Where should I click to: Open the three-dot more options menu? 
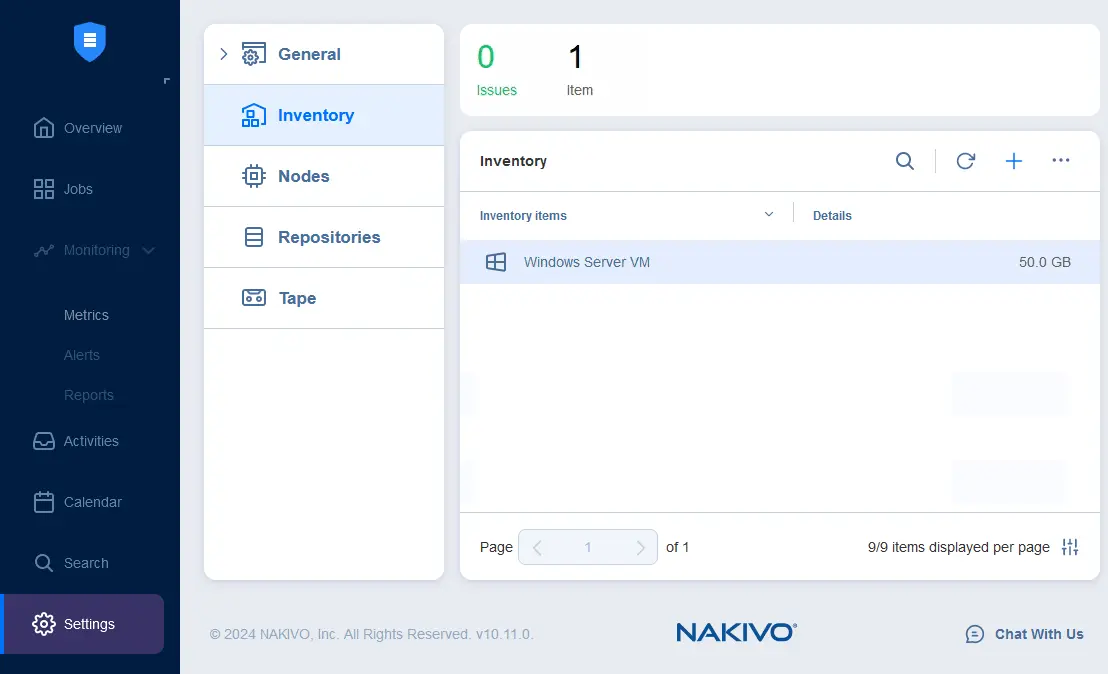coord(1061,161)
